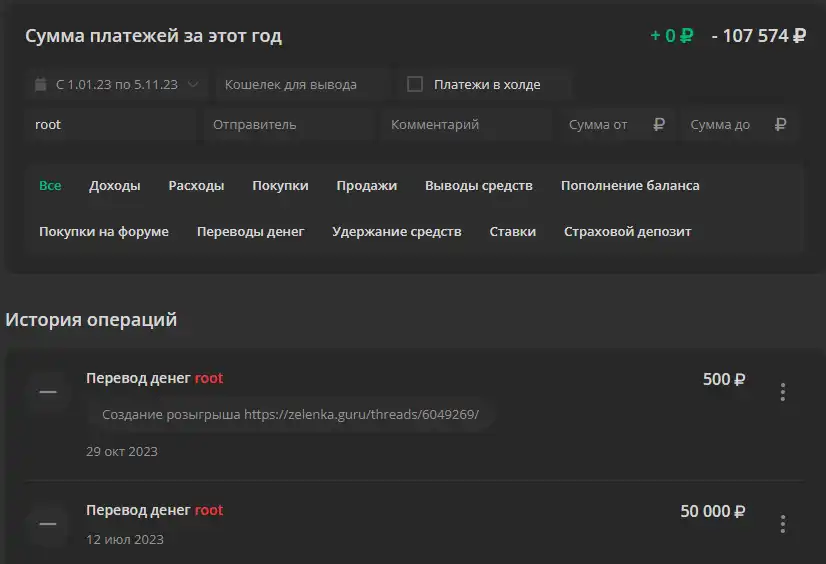The width and height of the screenshot is (826, 564).
Task: Click the '12 июл 2023' date
Action: [125, 539]
